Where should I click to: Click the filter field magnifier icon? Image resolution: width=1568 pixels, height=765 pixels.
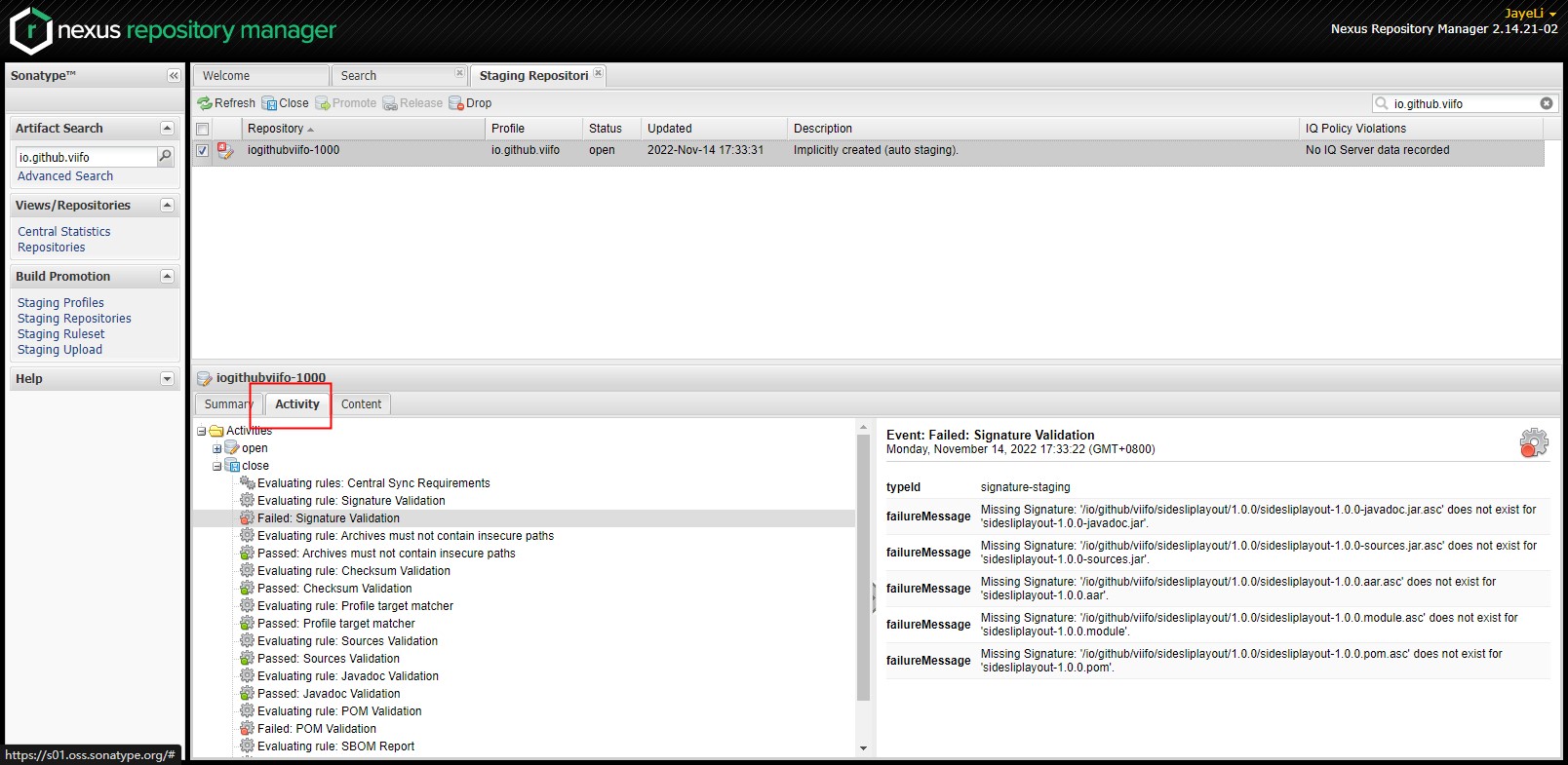[x=1382, y=103]
